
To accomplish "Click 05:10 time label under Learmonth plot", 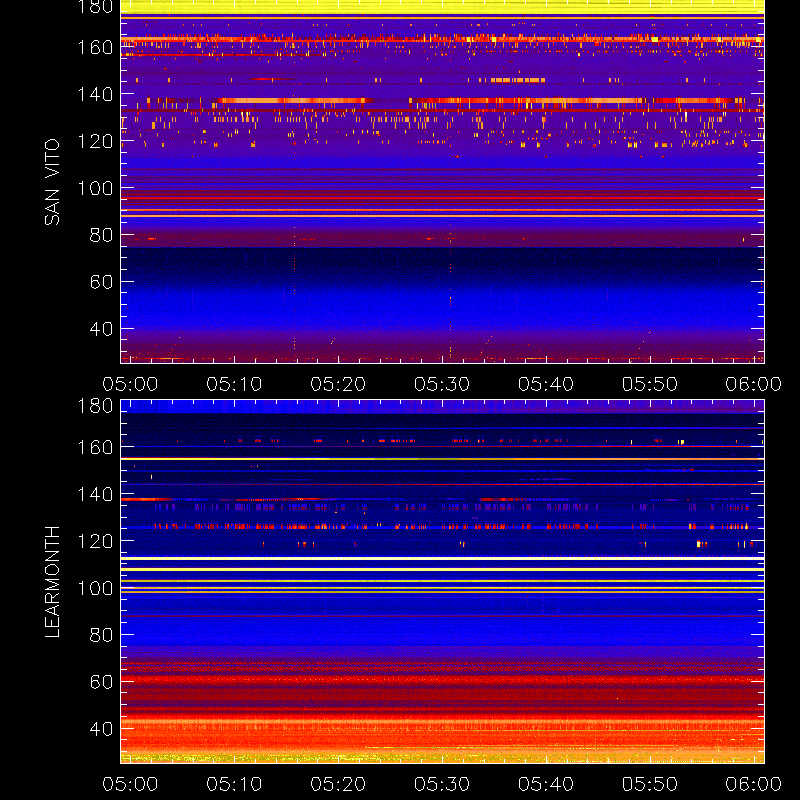I will 234,784.
